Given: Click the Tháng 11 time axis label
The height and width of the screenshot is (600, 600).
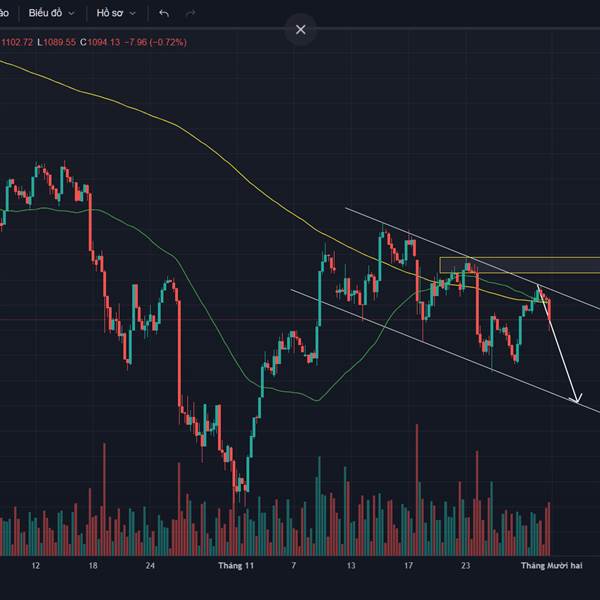Looking at the screenshot, I should (x=236, y=565).
